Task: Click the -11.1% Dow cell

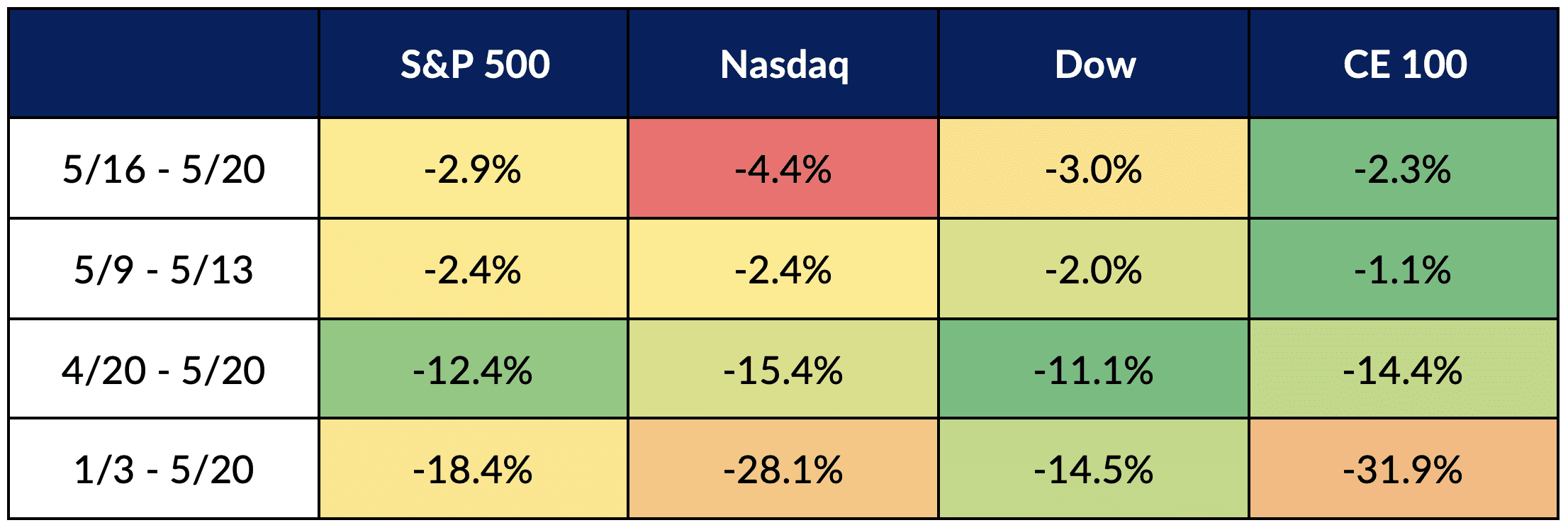Action: point(1094,370)
